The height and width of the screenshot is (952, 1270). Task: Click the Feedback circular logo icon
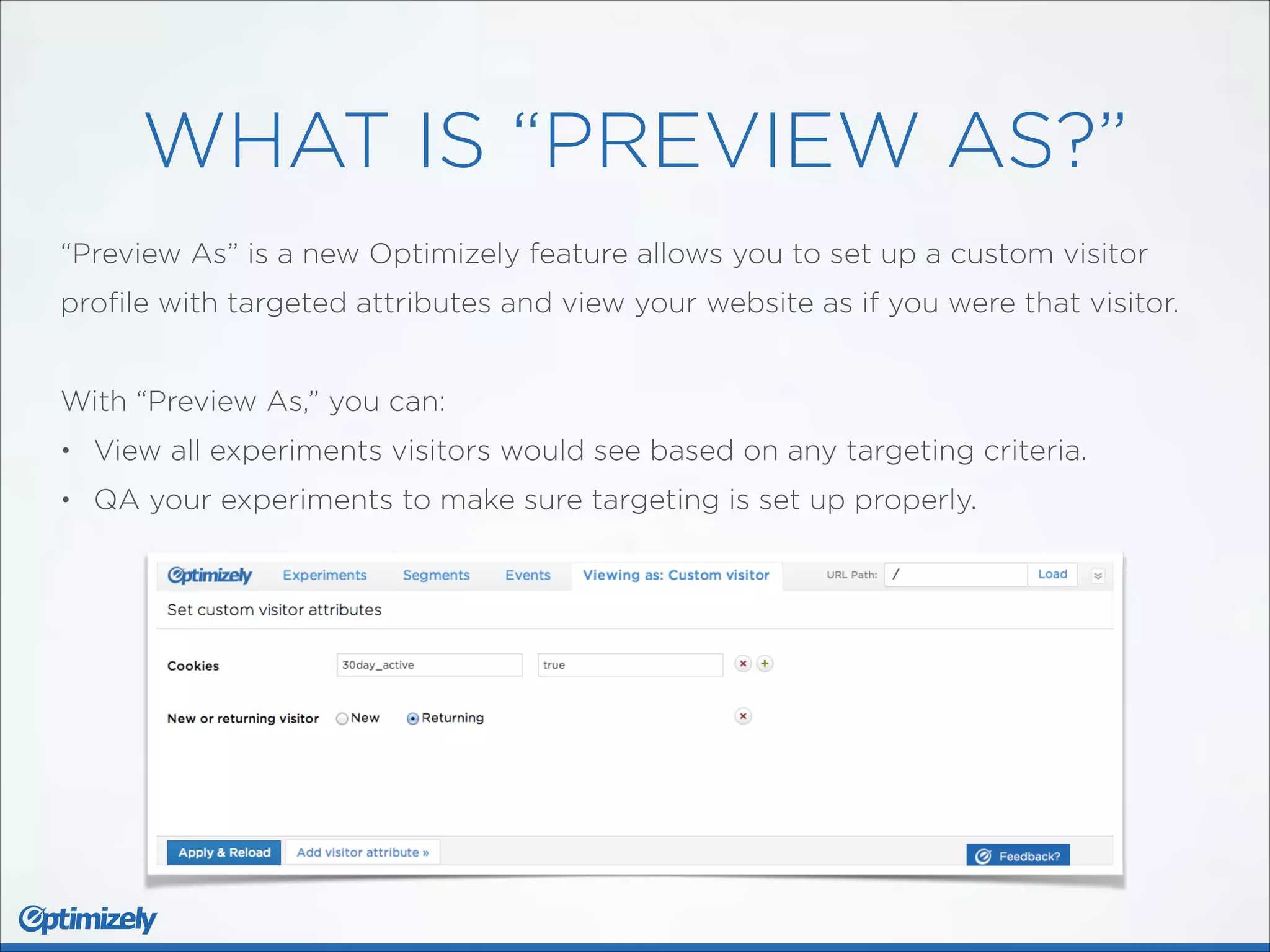[983, 856]
